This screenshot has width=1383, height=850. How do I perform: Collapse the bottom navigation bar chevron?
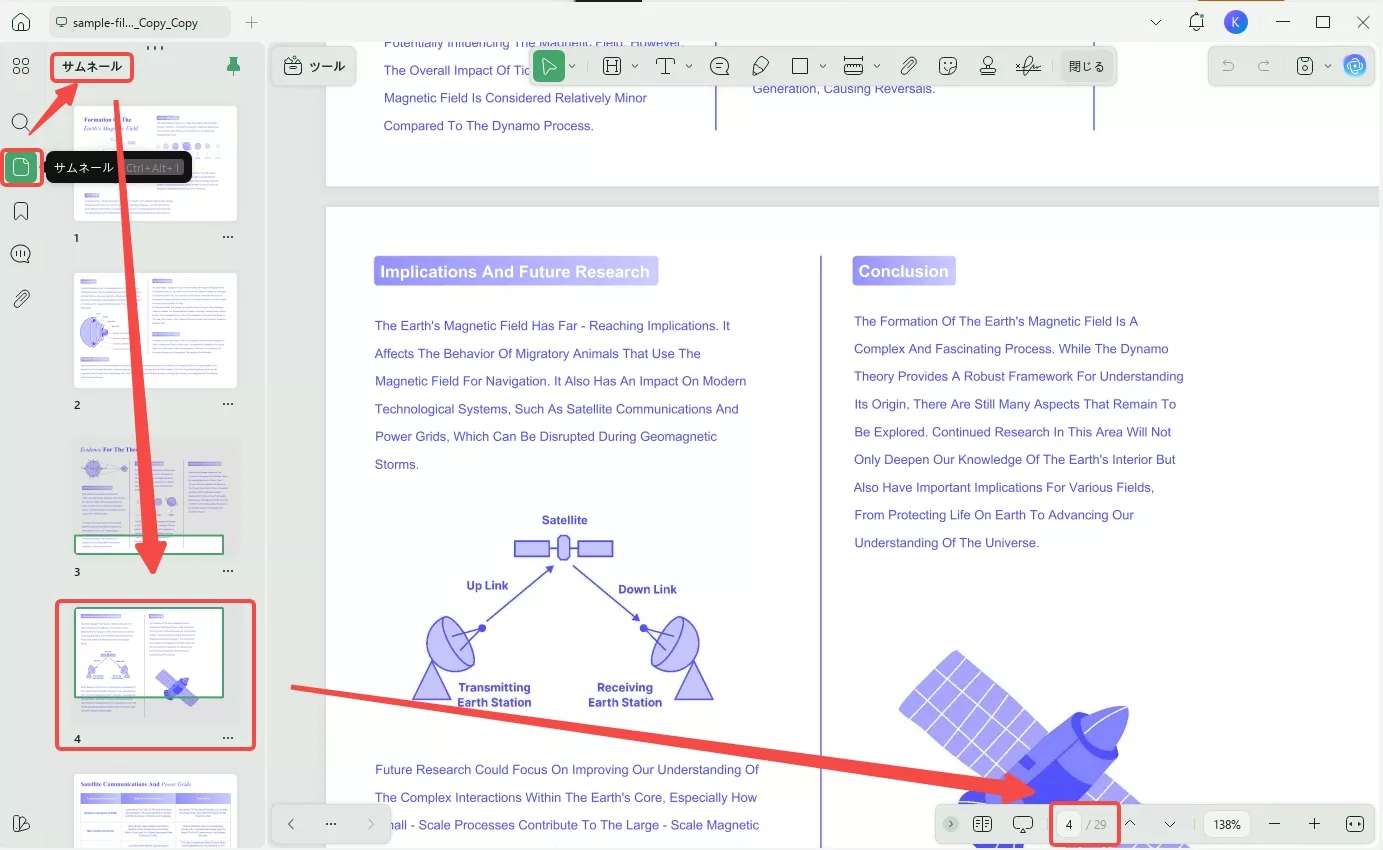point(951,824)
